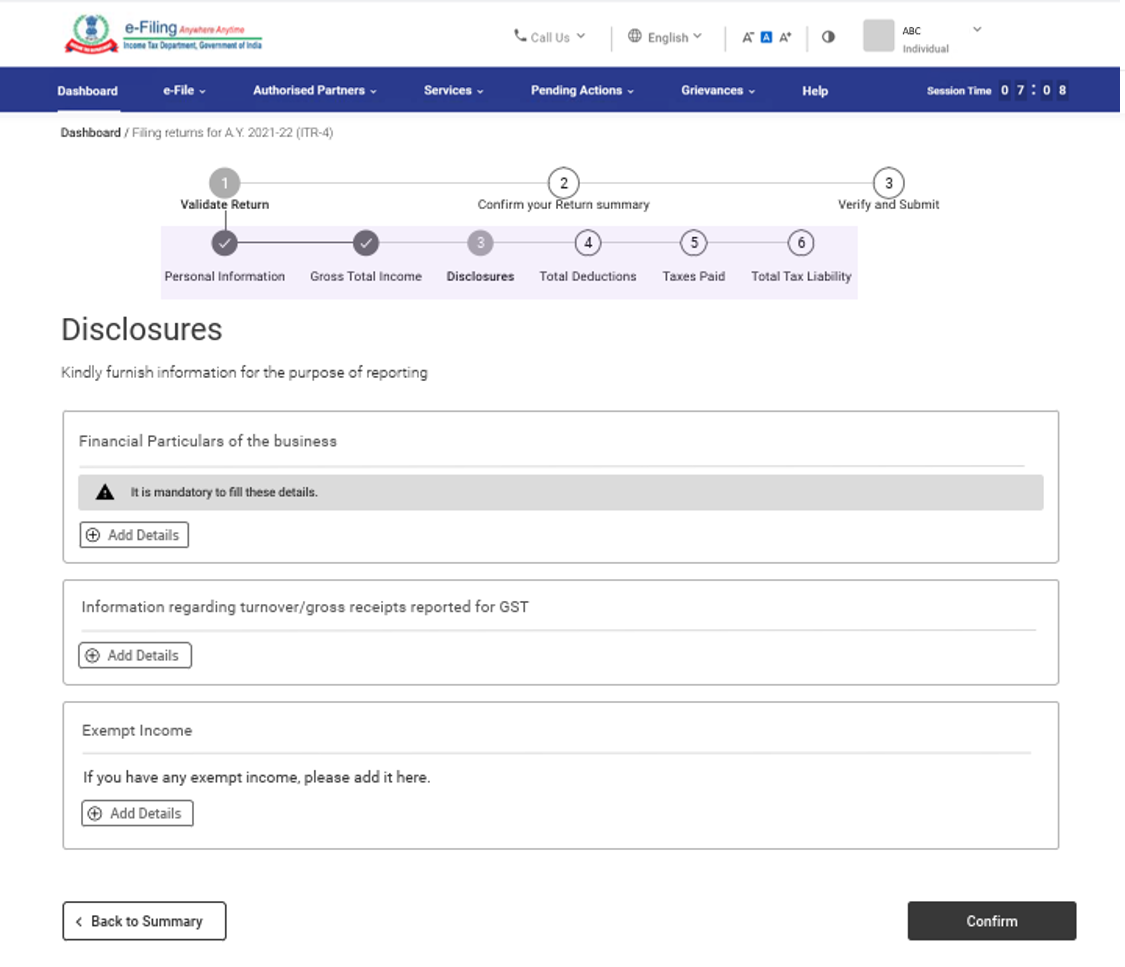The height and width of the screenshot is (967, 1125).
Task: Select step 5 Taxes Paid circle
Action: (x=694, y=243)
